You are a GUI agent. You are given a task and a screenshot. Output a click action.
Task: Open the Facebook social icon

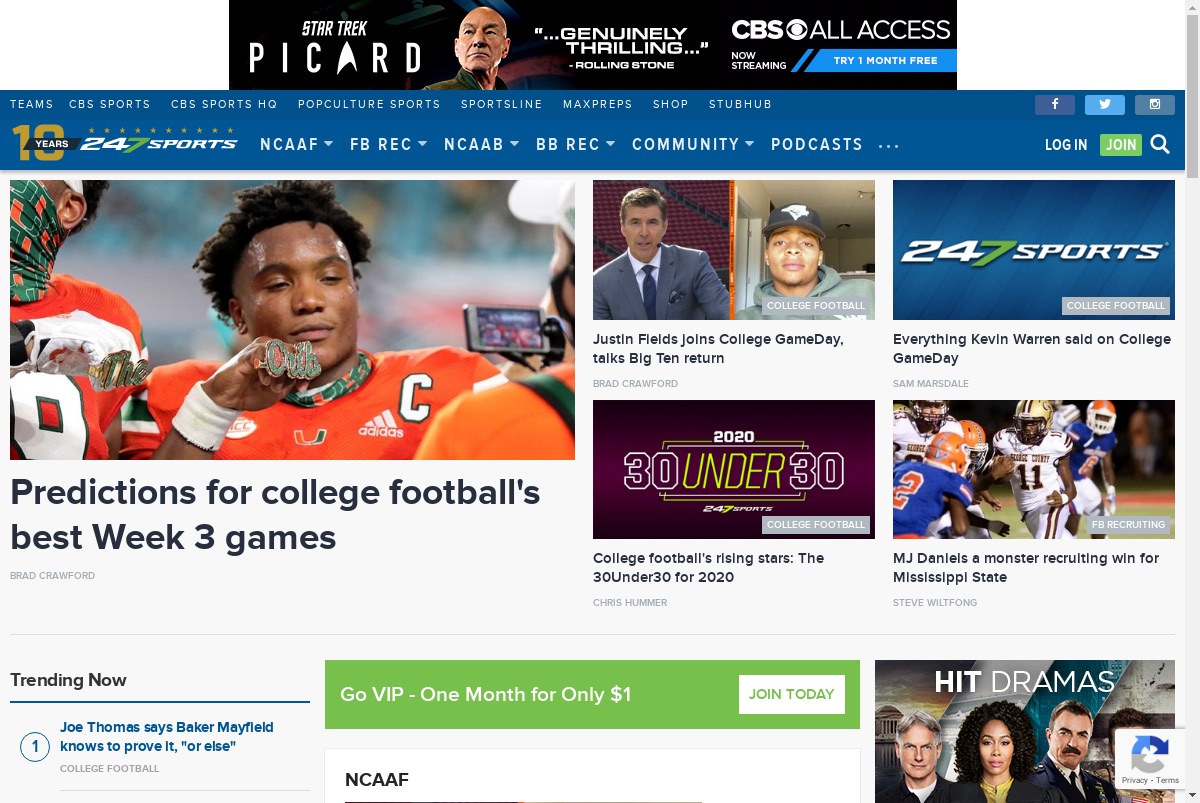tap(1054, 104)
